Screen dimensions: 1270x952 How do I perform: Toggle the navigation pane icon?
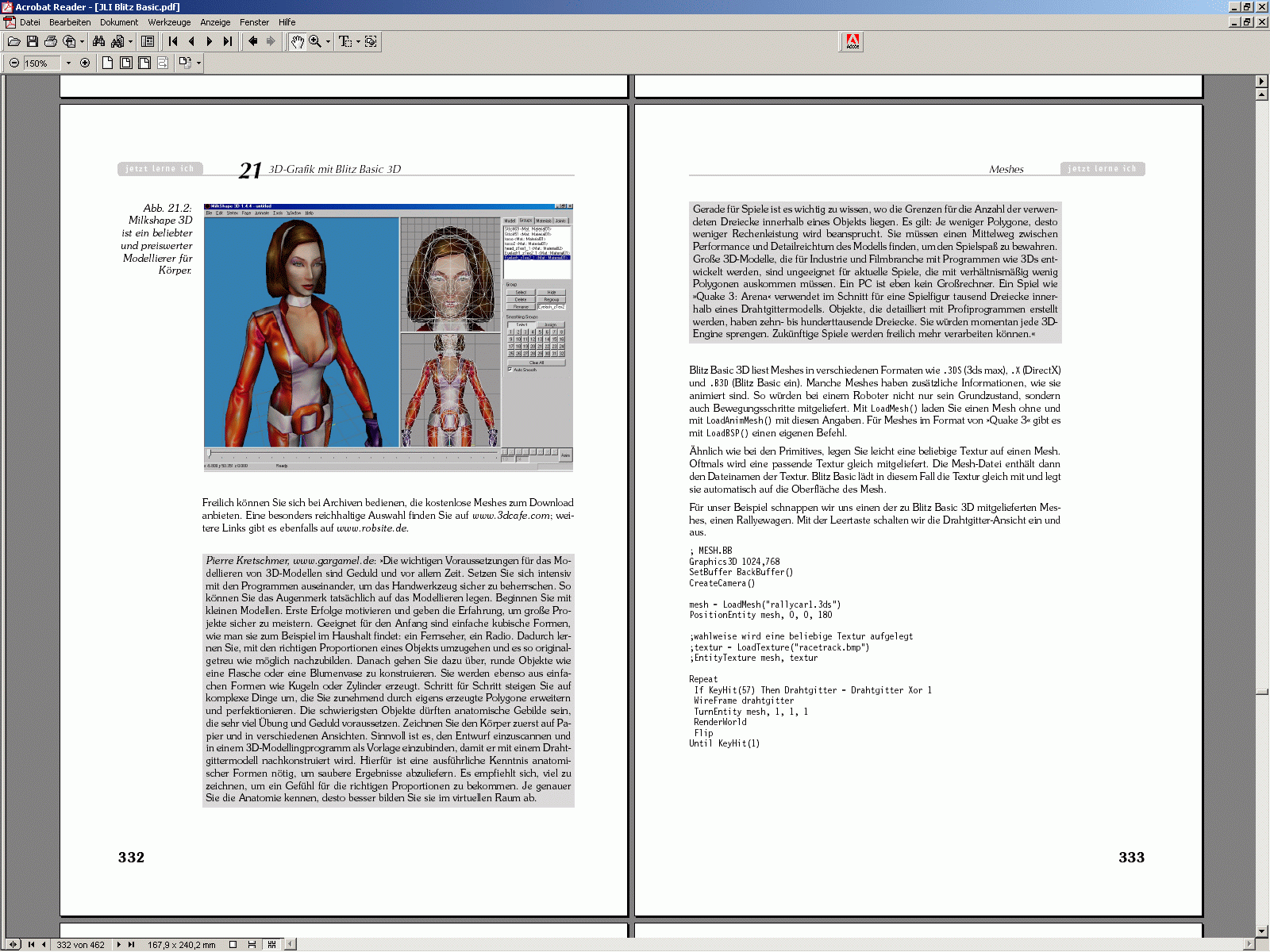coord(148,41)
